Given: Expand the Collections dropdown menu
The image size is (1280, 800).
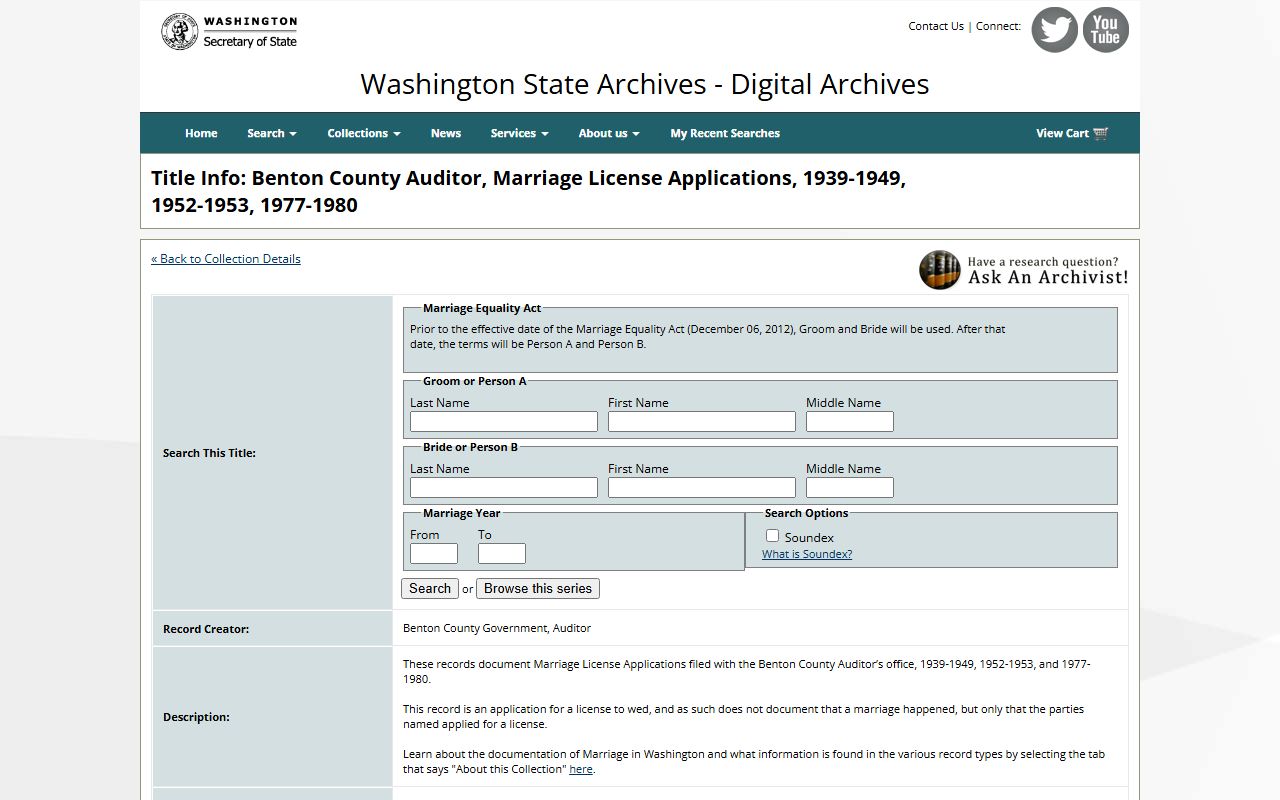Looking at the screenshot, I should click(364, 133).
